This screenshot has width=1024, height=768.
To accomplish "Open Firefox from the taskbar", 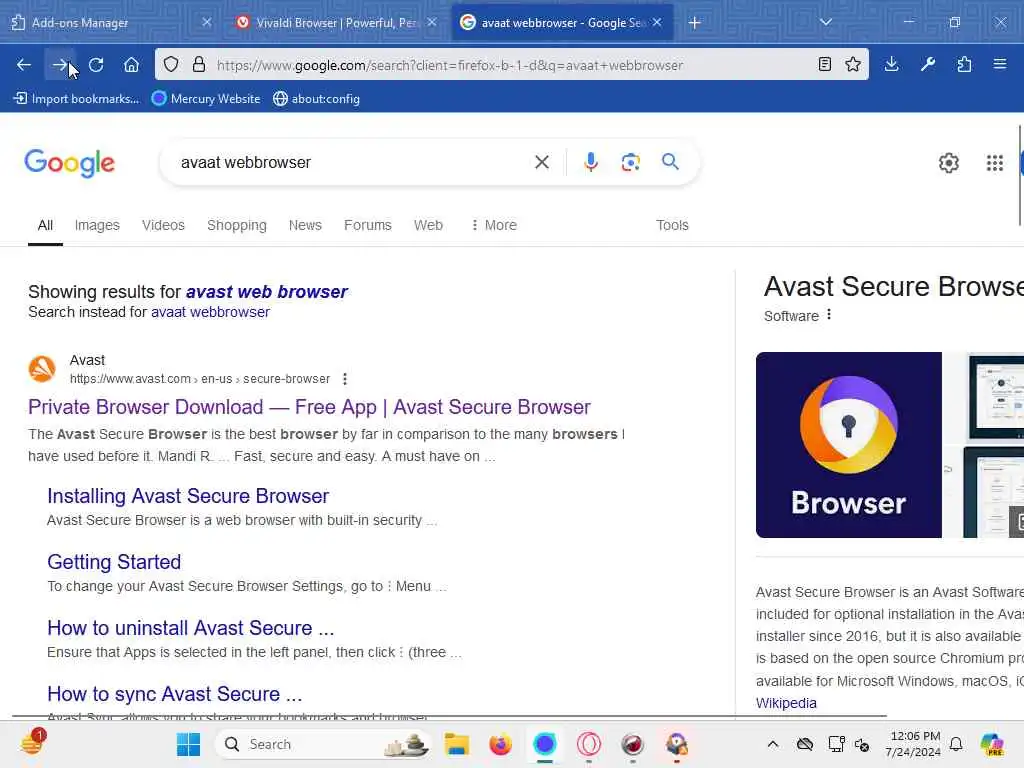I will [x=501, y=744].
